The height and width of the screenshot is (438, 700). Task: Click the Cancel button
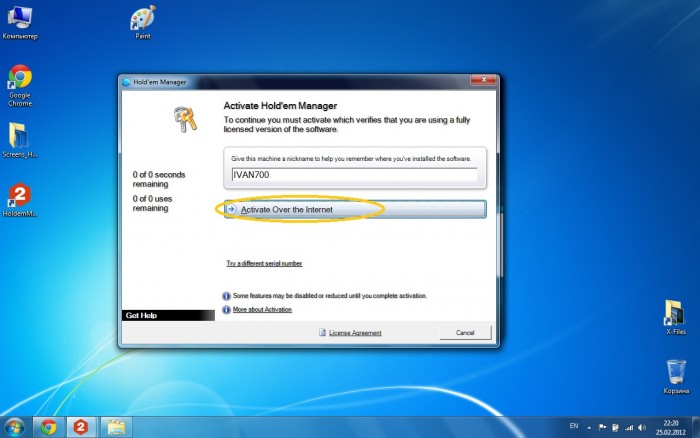tap(465, 333)
